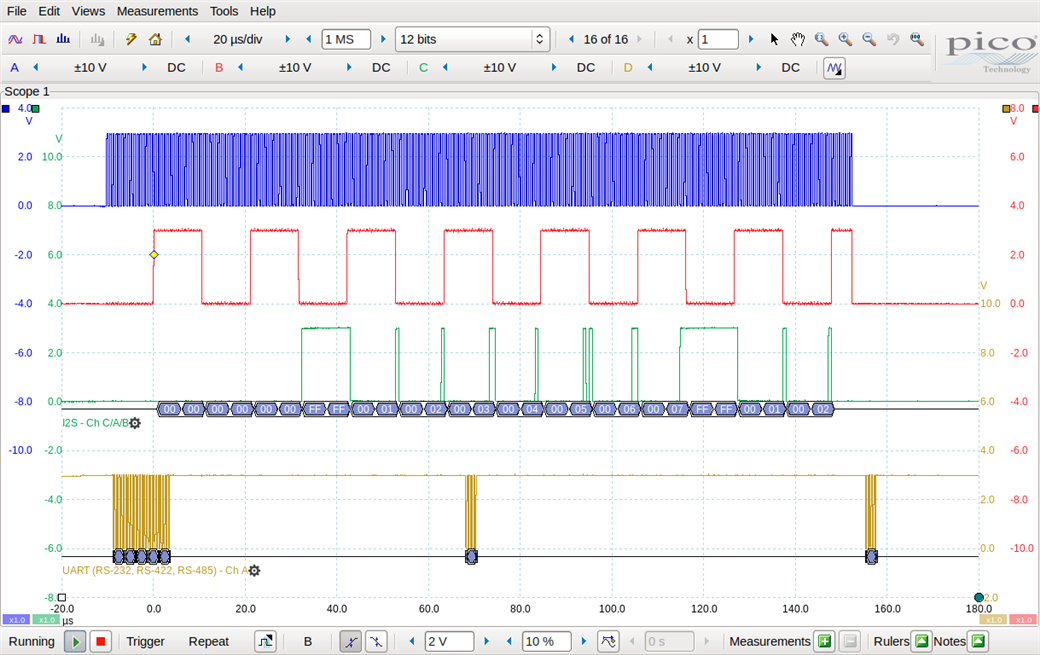Go to previous waveform buffer arrow
The height and width of the screenshot is (655, 1040).
[x=571, y=39]
